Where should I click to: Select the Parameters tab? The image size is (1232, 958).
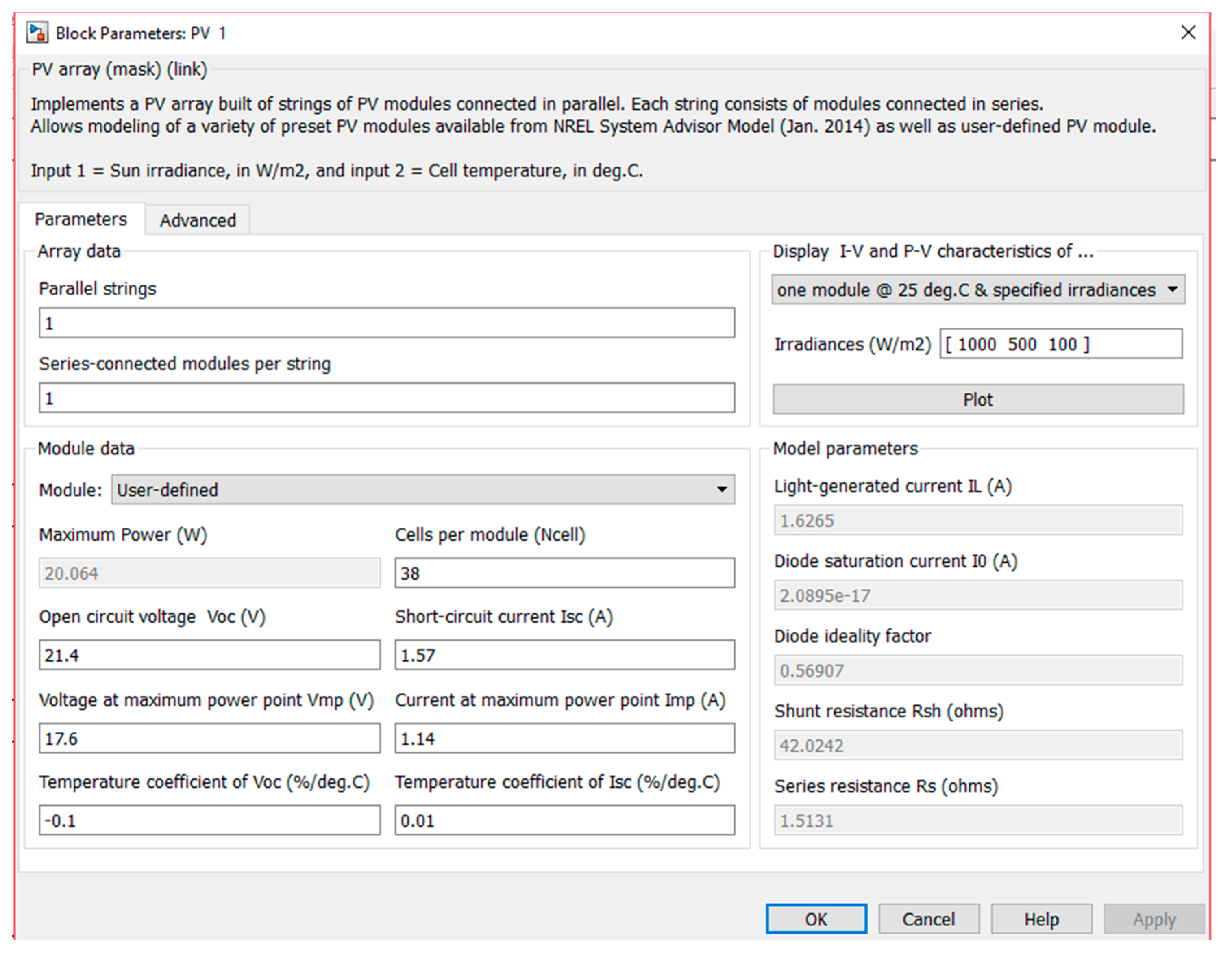81,219
